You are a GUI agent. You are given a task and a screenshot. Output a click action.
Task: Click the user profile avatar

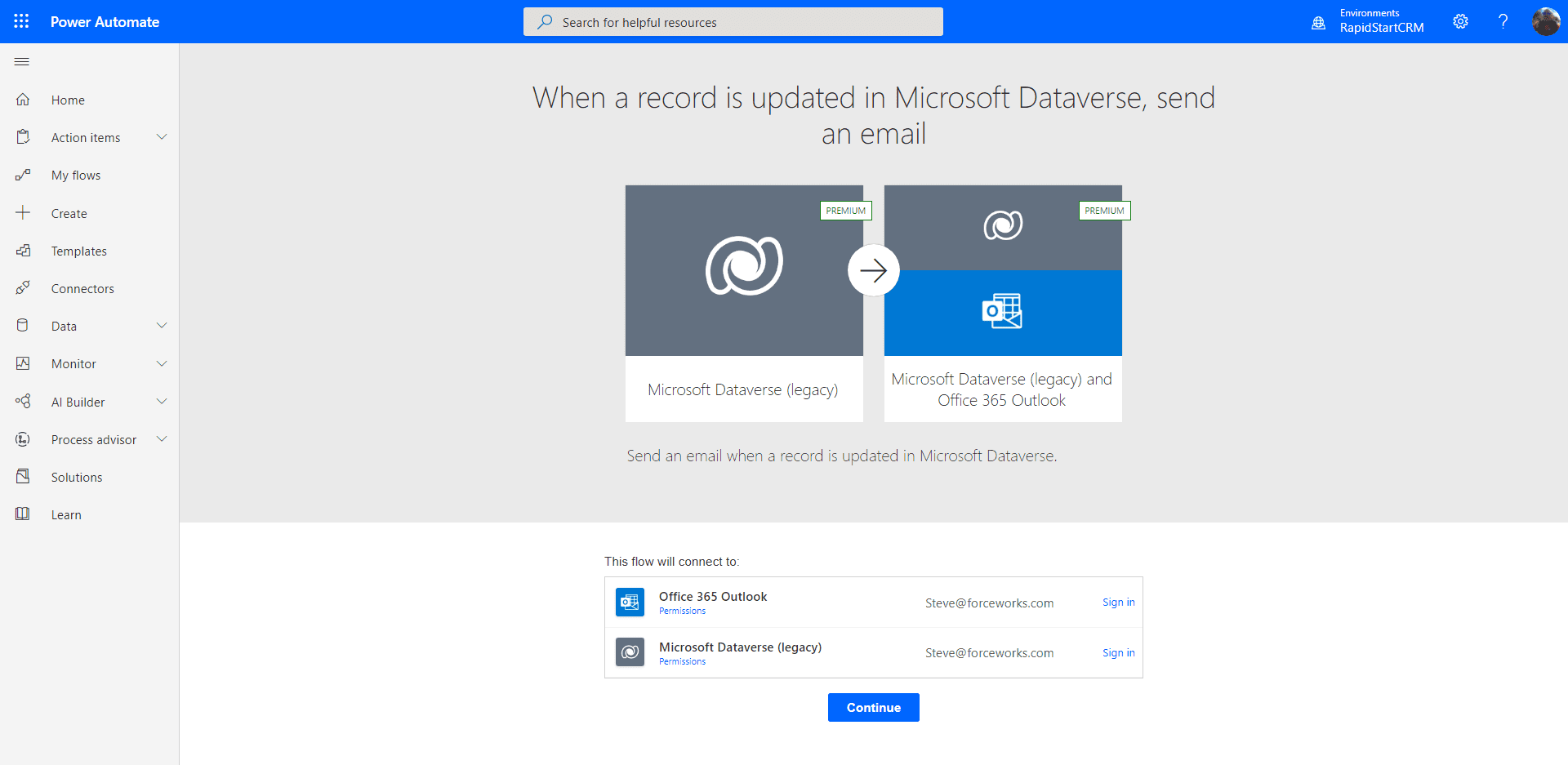pyautogui.click(x=1547, y=21)
